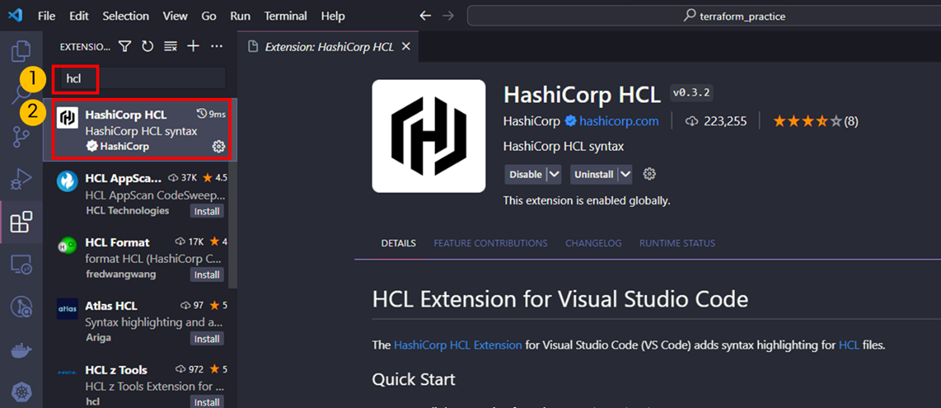Open the View menu
The image size is (941, 408).
tap(175, 16)
